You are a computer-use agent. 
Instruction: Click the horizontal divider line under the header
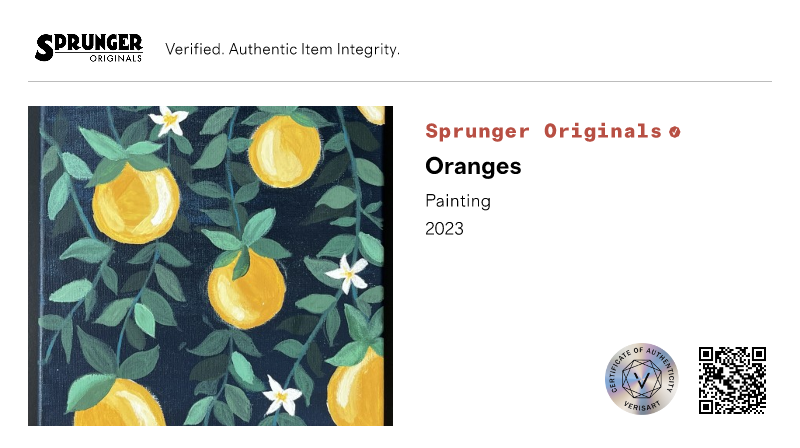click(400, 81)
